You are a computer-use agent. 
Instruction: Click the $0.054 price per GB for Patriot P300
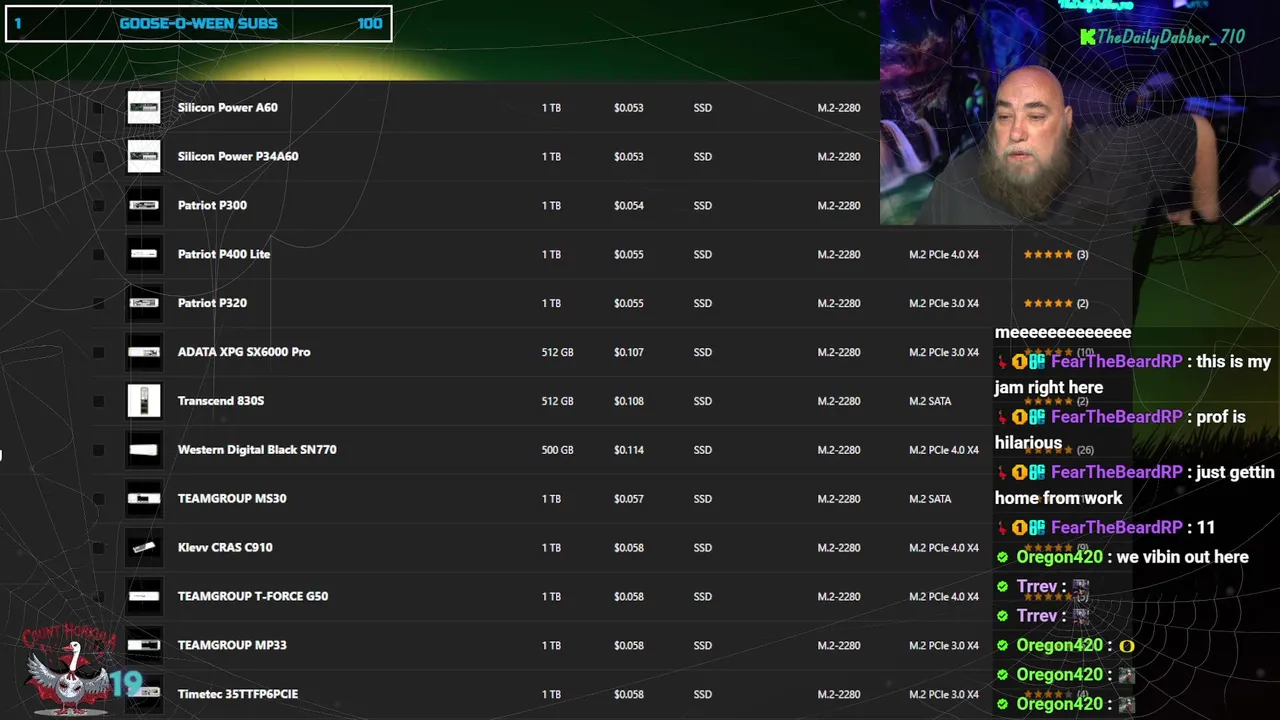[x=629, y=206]
